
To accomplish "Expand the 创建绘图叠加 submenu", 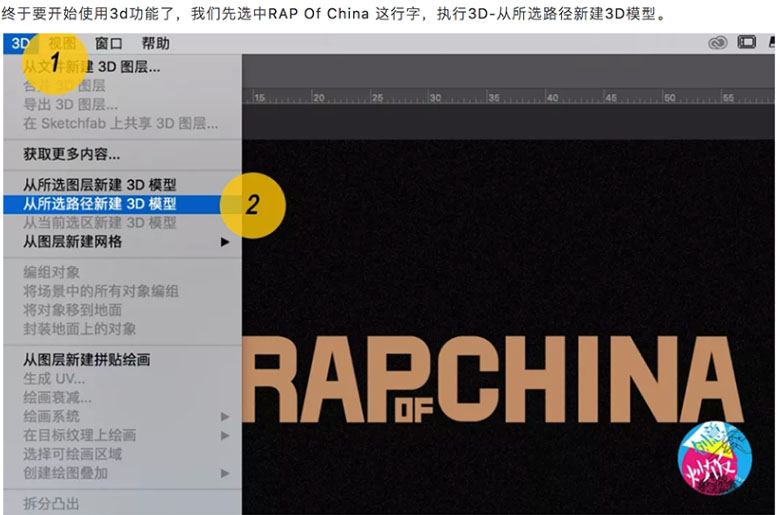I will click(x=122, y=473).
